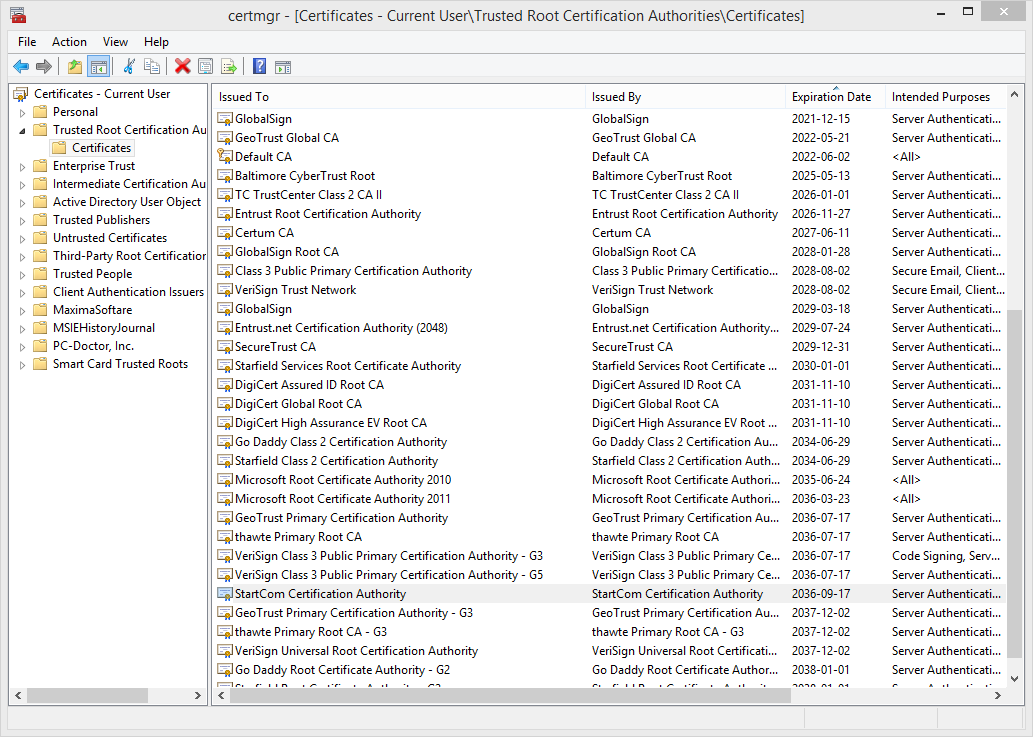This screenshot has width=1033, height=737.
Task: Select the Starfield Services Root Certificate Authority name
Action: [x=348, y=366]
